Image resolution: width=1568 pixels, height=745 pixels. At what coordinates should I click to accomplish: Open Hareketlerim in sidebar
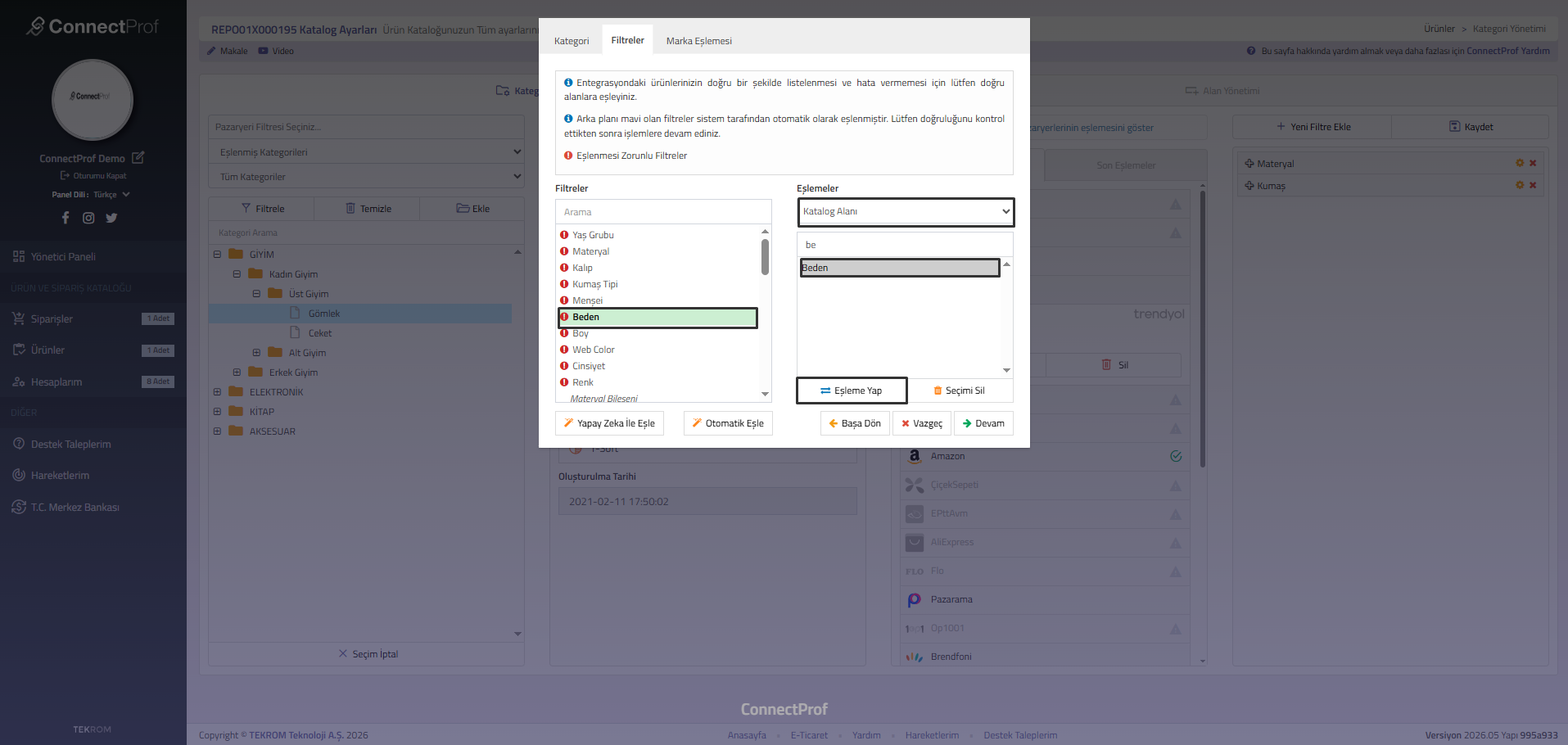(x=93, y=475)
